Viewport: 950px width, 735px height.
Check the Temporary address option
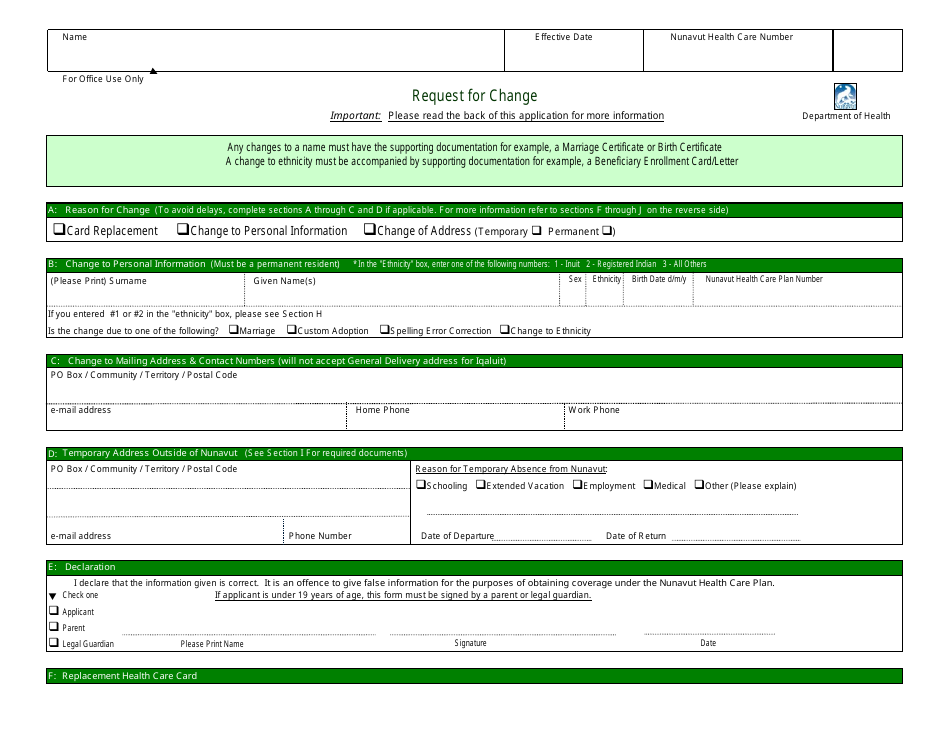point(538,230)
